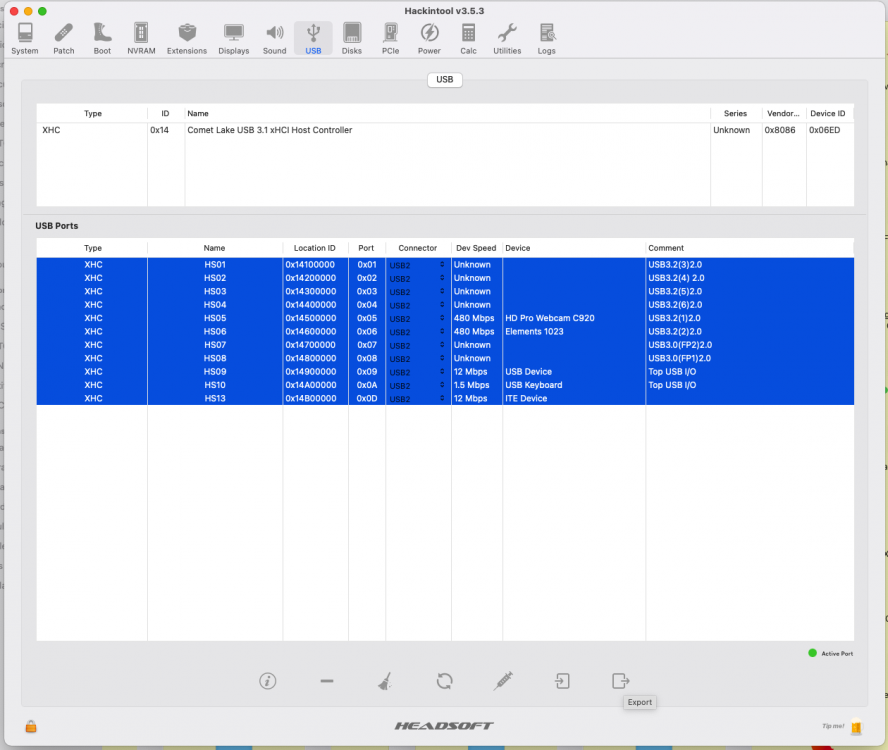
Task: Open the Displays toolbar section
Action: tap(234, 39)
